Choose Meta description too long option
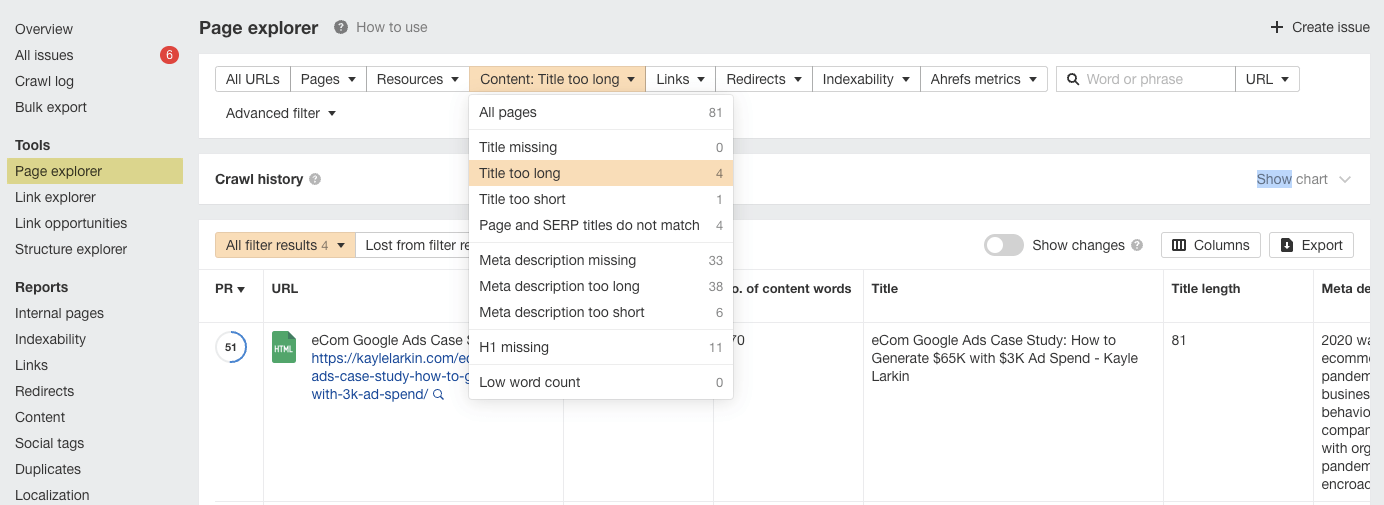1384x505 pixels. pyautogui.click(x=601, y=286)
